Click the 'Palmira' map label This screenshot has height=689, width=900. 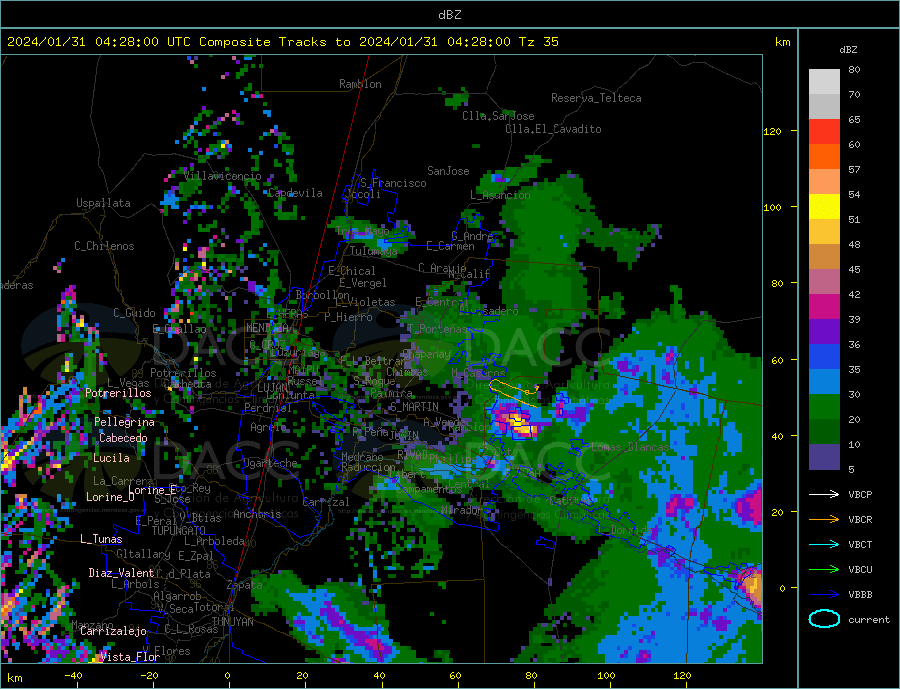tap(391, 394)
